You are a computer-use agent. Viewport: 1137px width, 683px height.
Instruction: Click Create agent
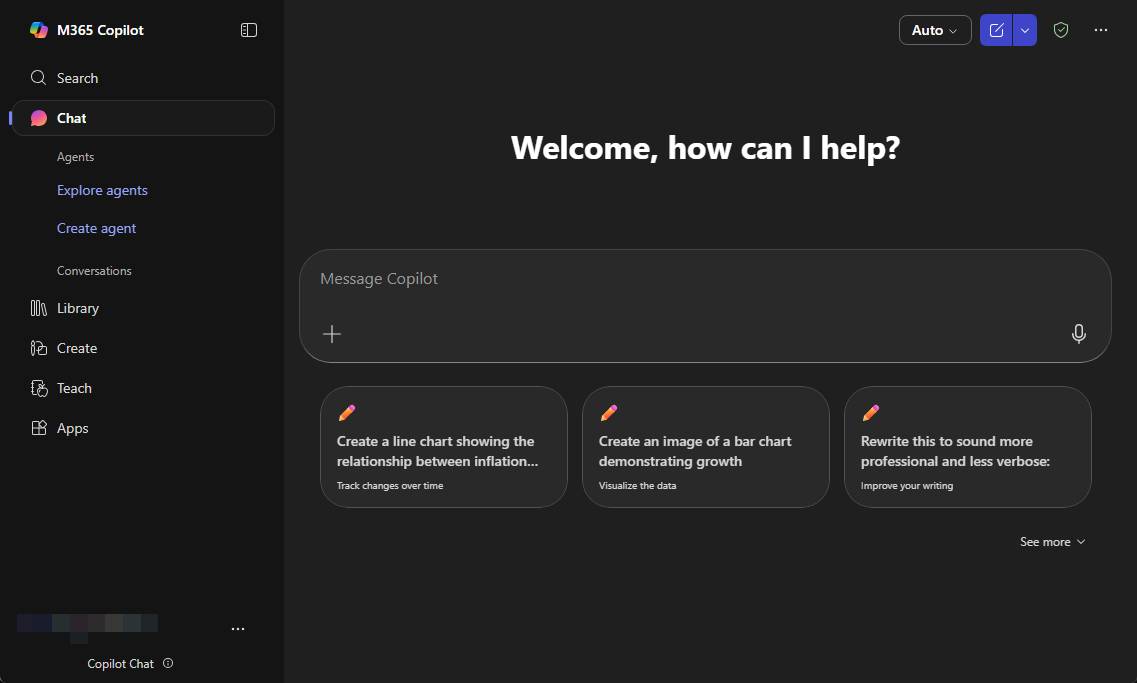coord(96,228)
